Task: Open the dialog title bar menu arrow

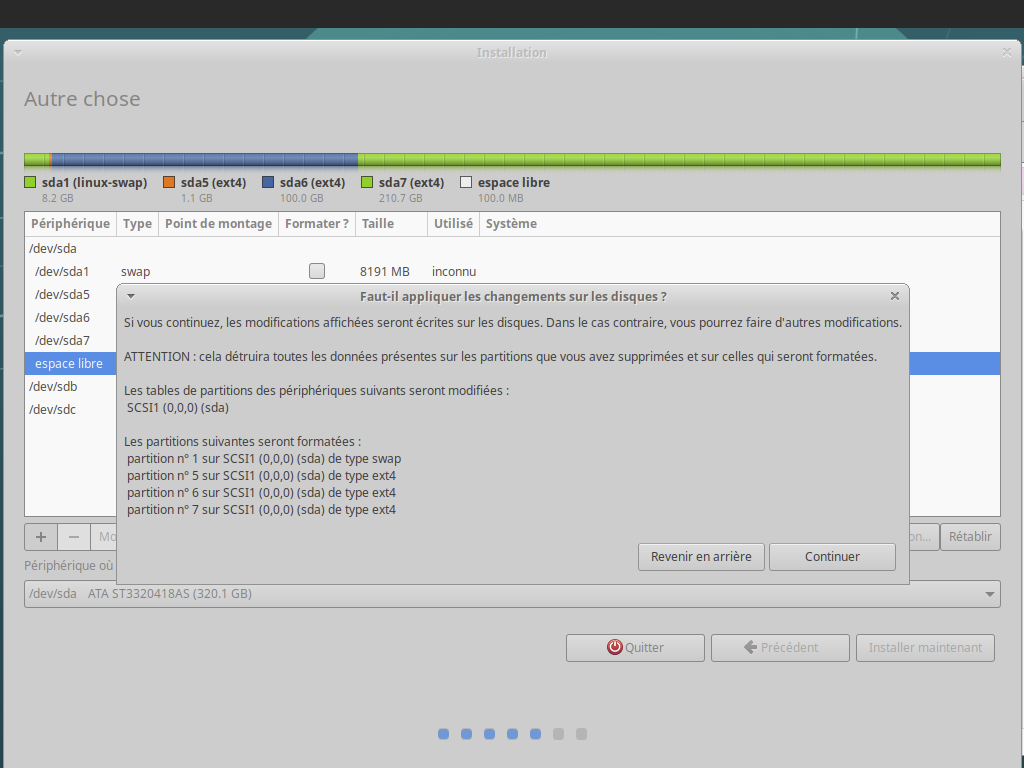Action: point(131,296)
